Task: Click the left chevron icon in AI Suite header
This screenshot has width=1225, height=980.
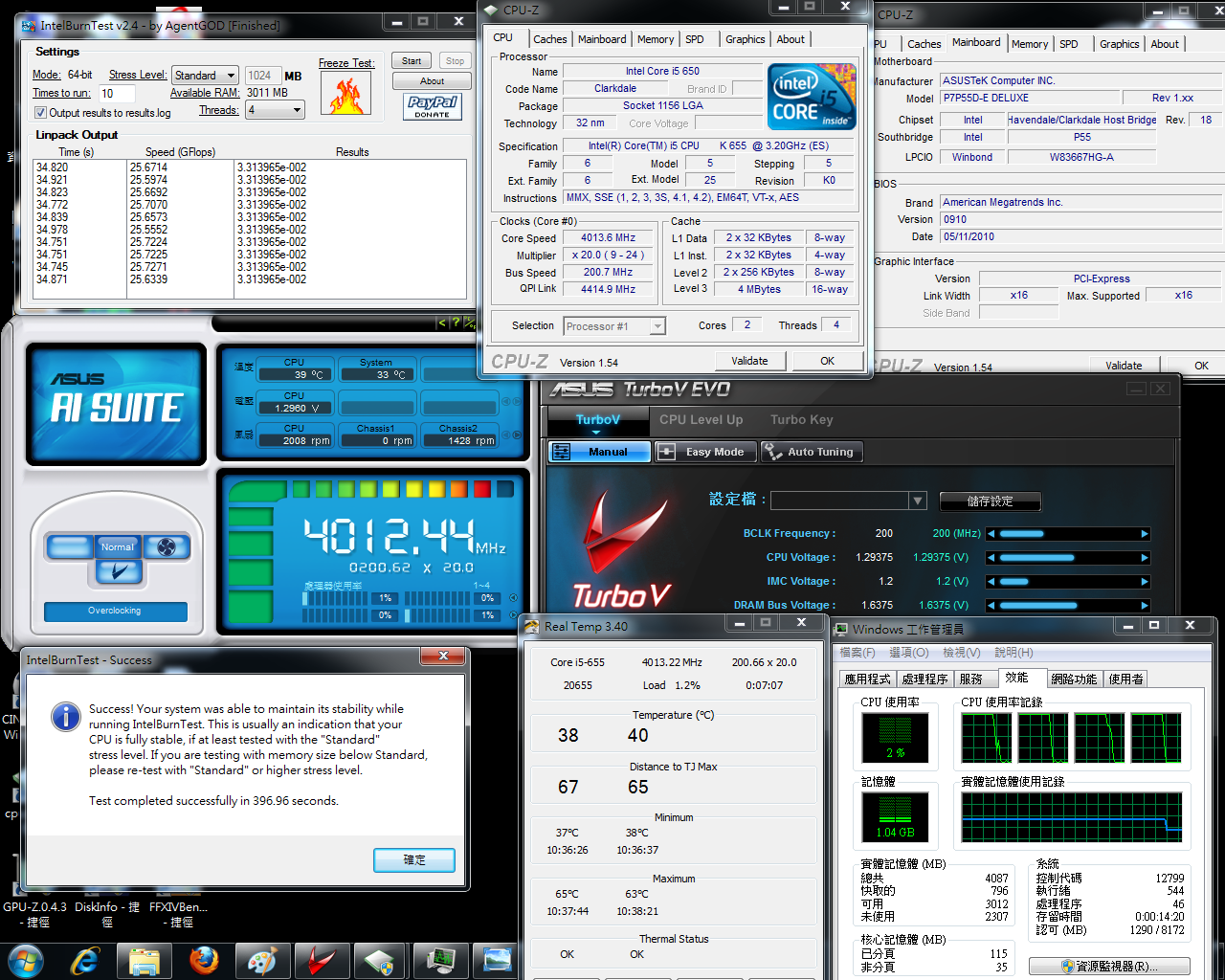Action: pos(442,323)
